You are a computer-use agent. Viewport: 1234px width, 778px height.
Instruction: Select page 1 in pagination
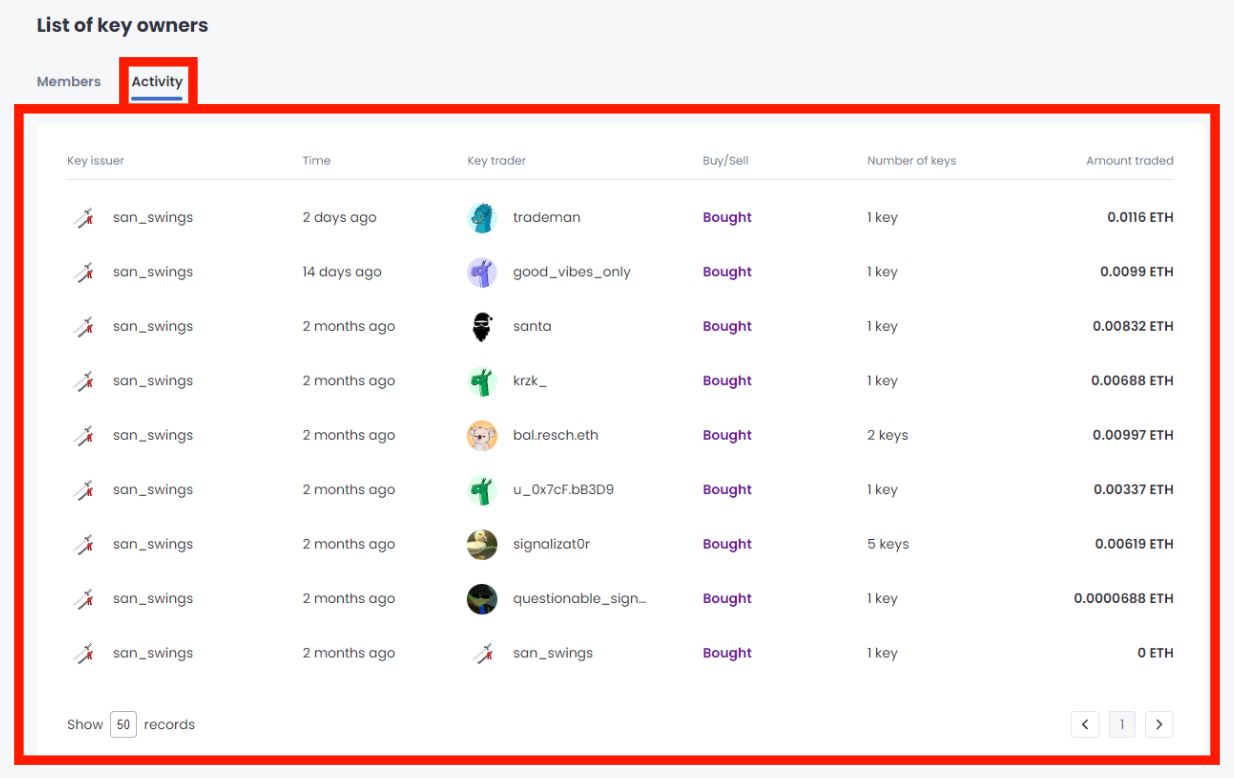[1122, 724]
